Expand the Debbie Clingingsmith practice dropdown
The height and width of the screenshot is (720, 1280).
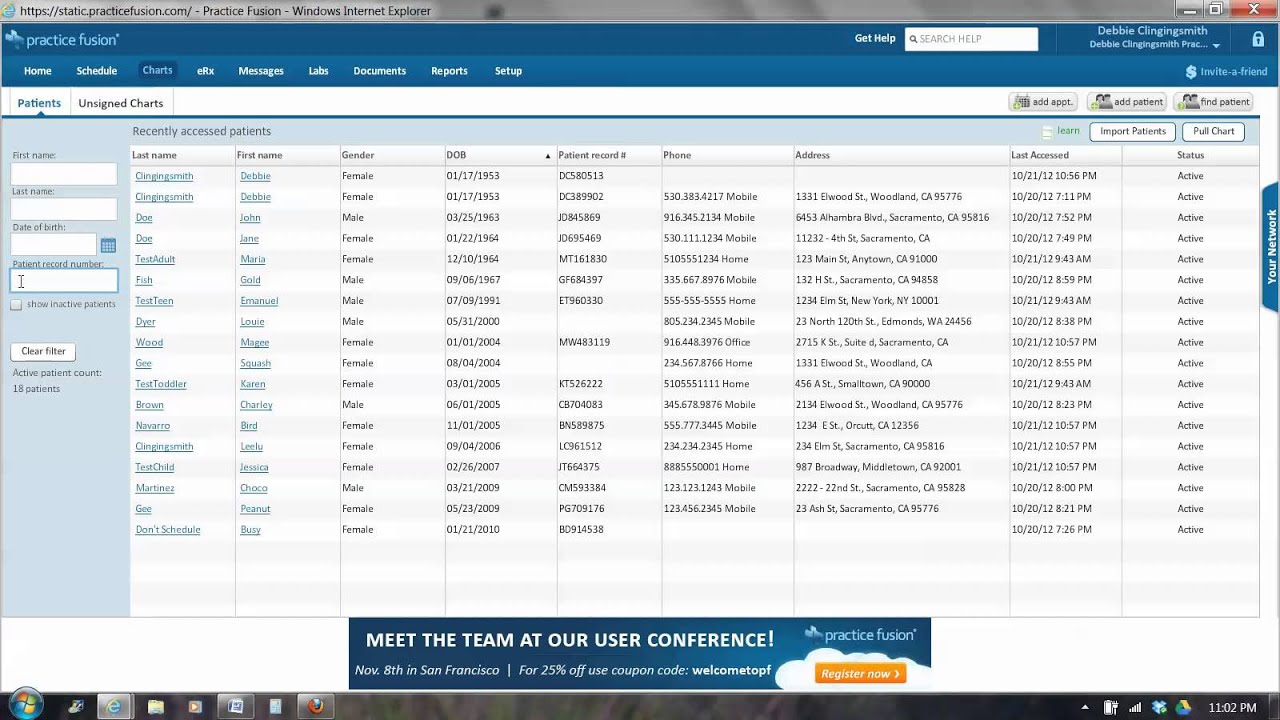coord(1216,45)
